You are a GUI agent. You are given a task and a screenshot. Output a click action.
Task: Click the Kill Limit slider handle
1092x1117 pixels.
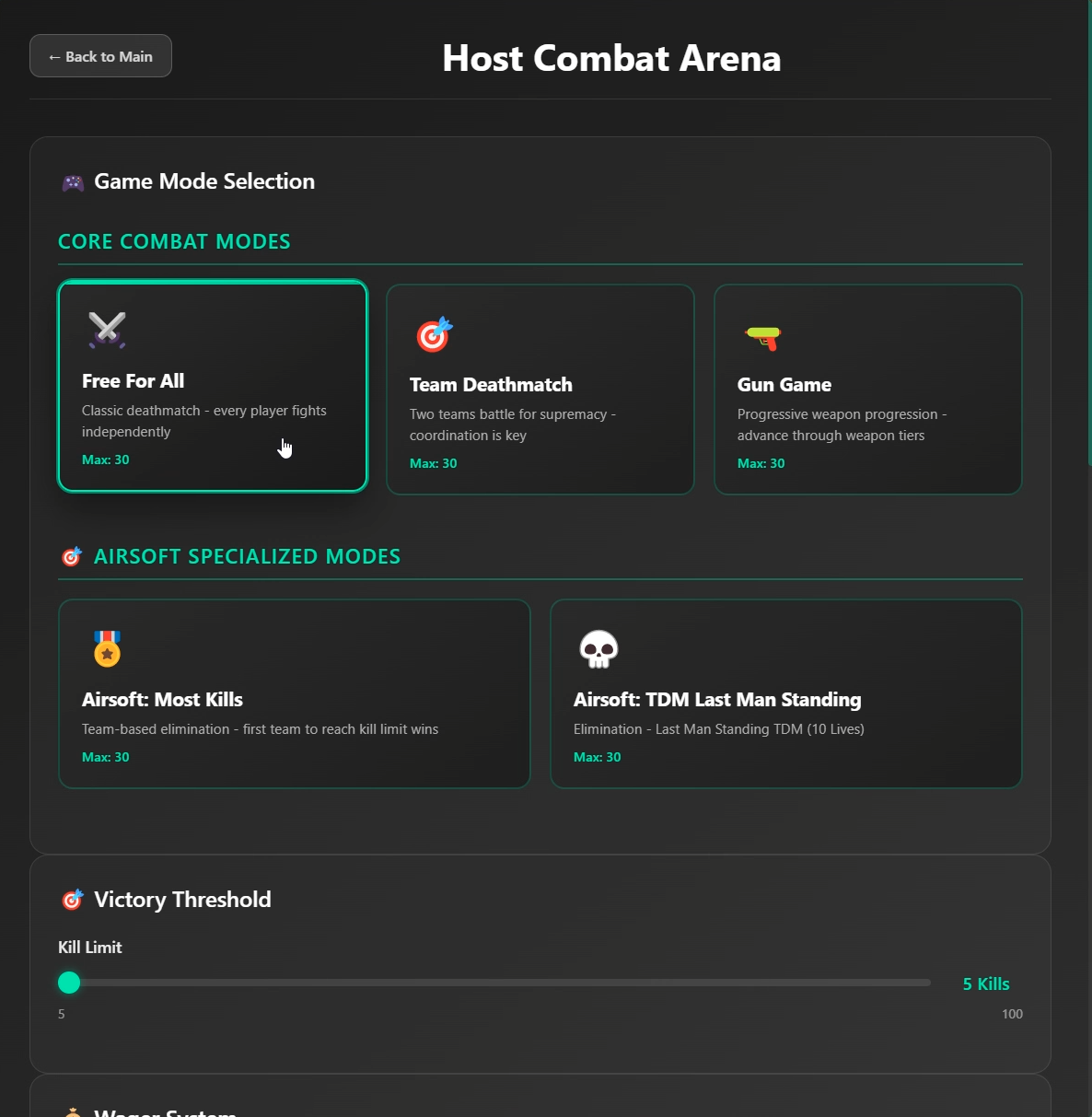point(69,983)
